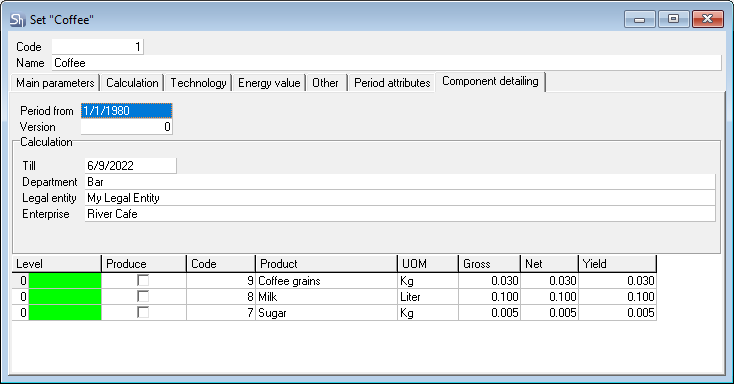
Task: Maximize the Set Coffee window
Action: (x=673, y=19)
